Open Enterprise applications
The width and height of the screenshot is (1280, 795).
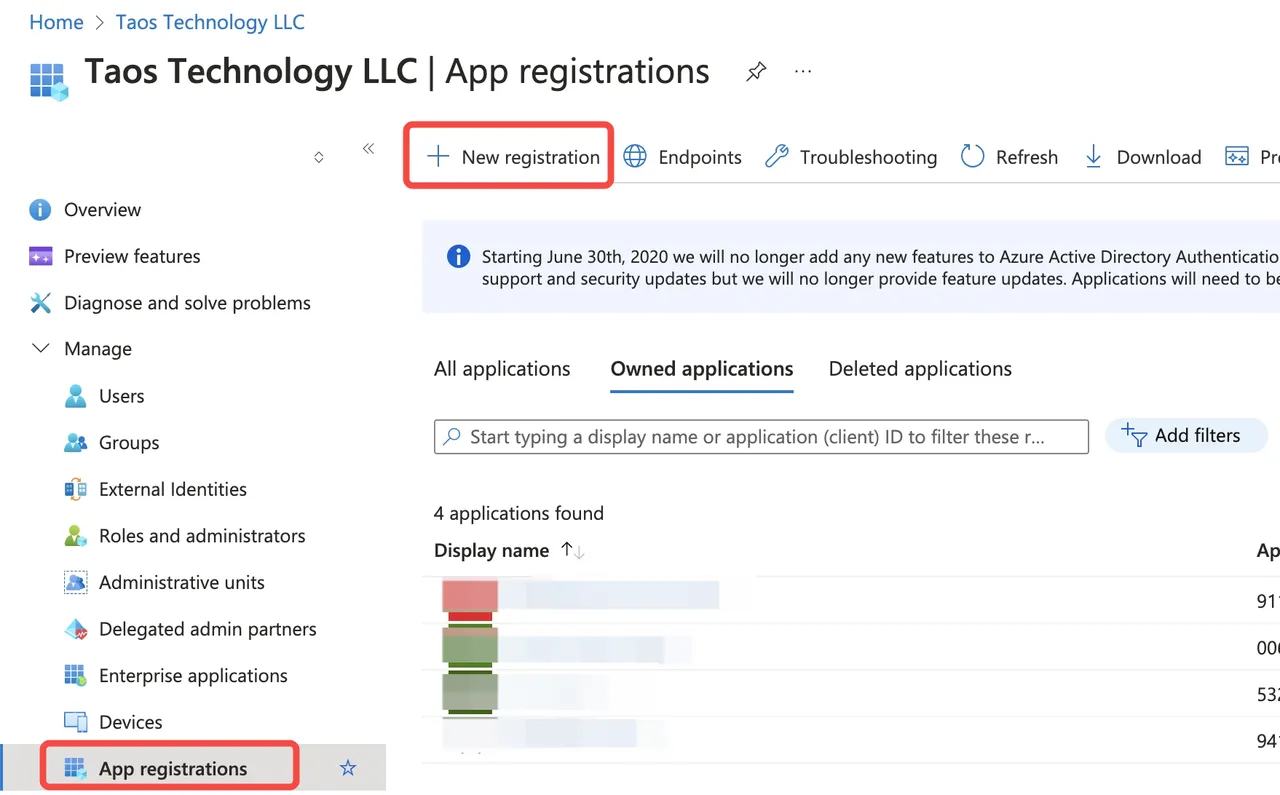(x=193, y=676)
